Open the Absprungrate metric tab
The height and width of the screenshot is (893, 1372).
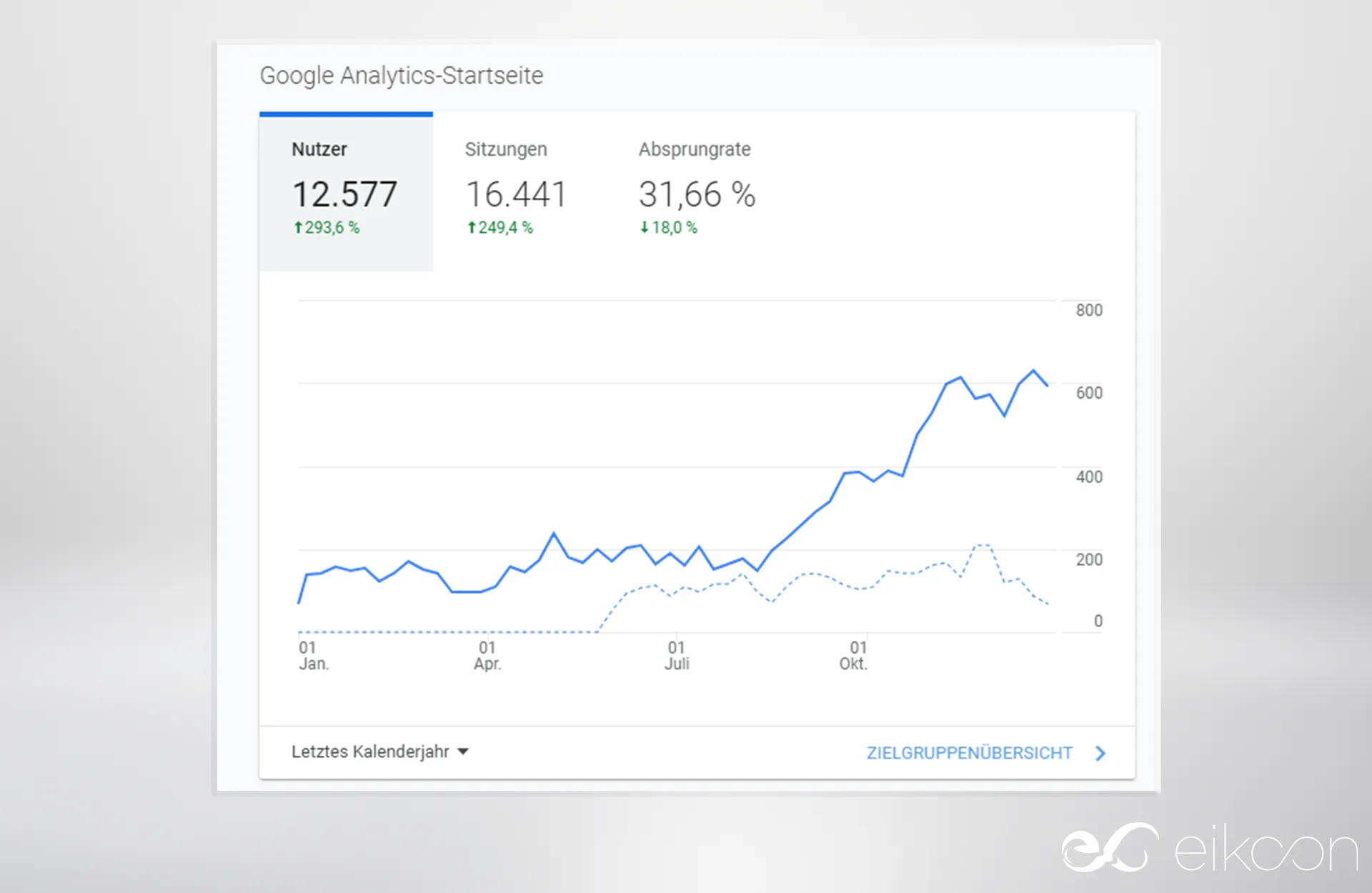click(x=694, y=149)
